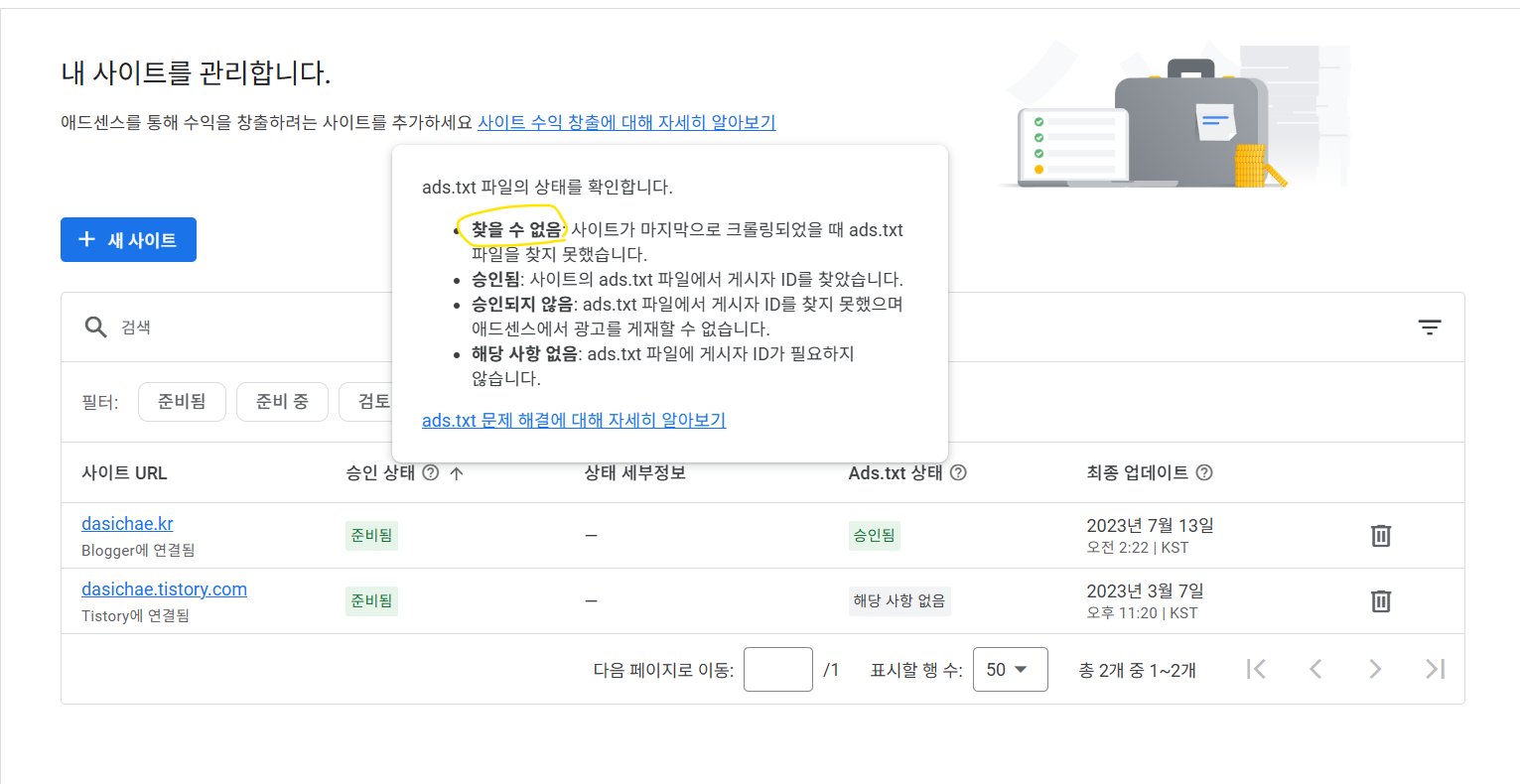The height and width of the screenshot is (784, 1520).
Task: Delete the dasichae.kr site using trash icon
Action: click(x=1380, y=535)
